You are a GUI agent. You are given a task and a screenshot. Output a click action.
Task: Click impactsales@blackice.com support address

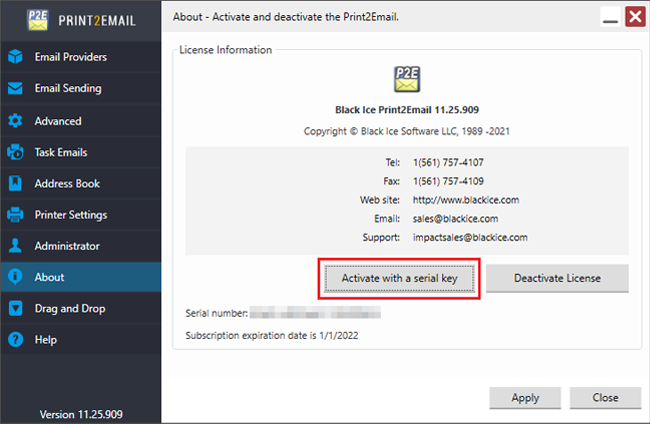(x=470, y=237)
